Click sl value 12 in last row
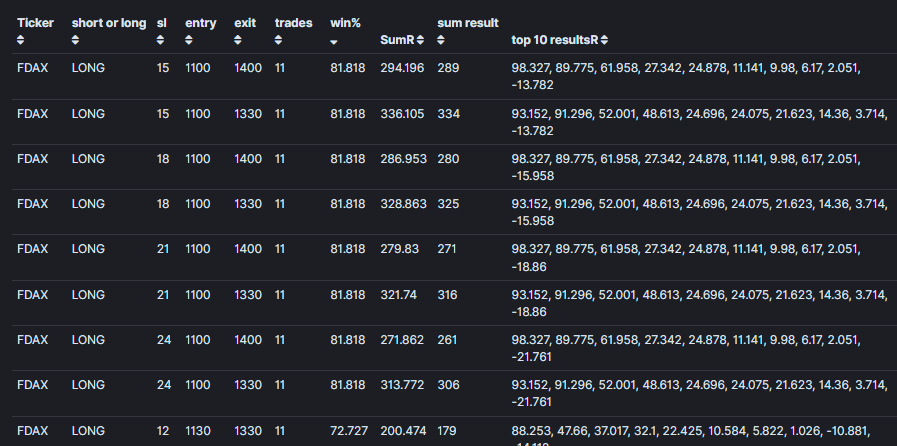 pyautogui.click(x=162, y=431)
